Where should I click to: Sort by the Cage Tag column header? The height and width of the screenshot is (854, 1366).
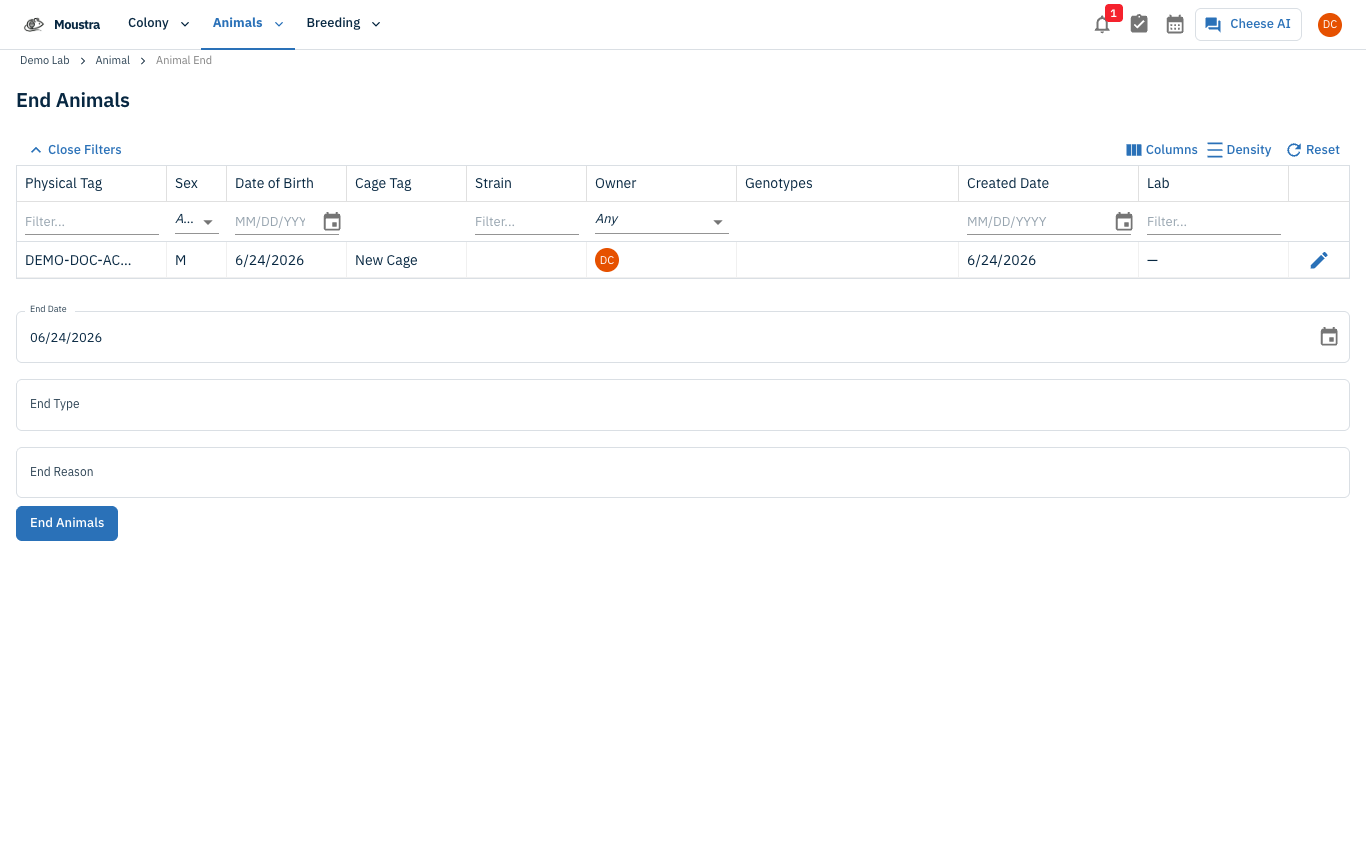click(406, 184)
